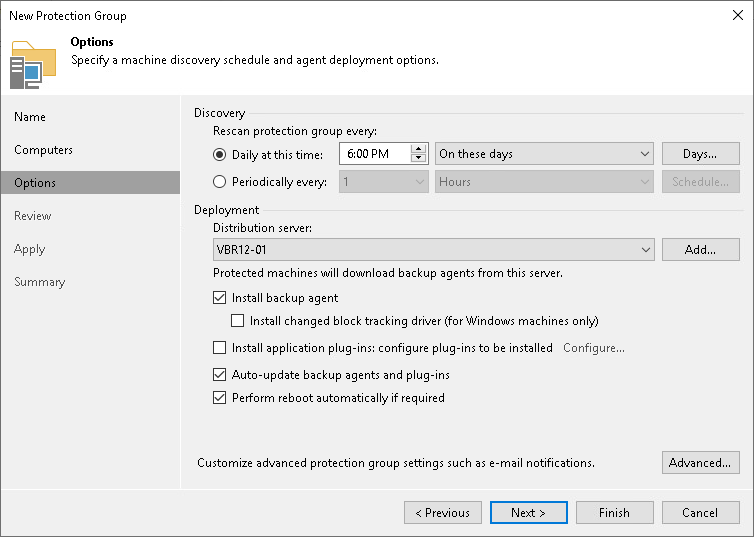This screenshot has height=537, width=754.
Task: Toggle the Install backup agent checkbox
Action: coord(220,298)
